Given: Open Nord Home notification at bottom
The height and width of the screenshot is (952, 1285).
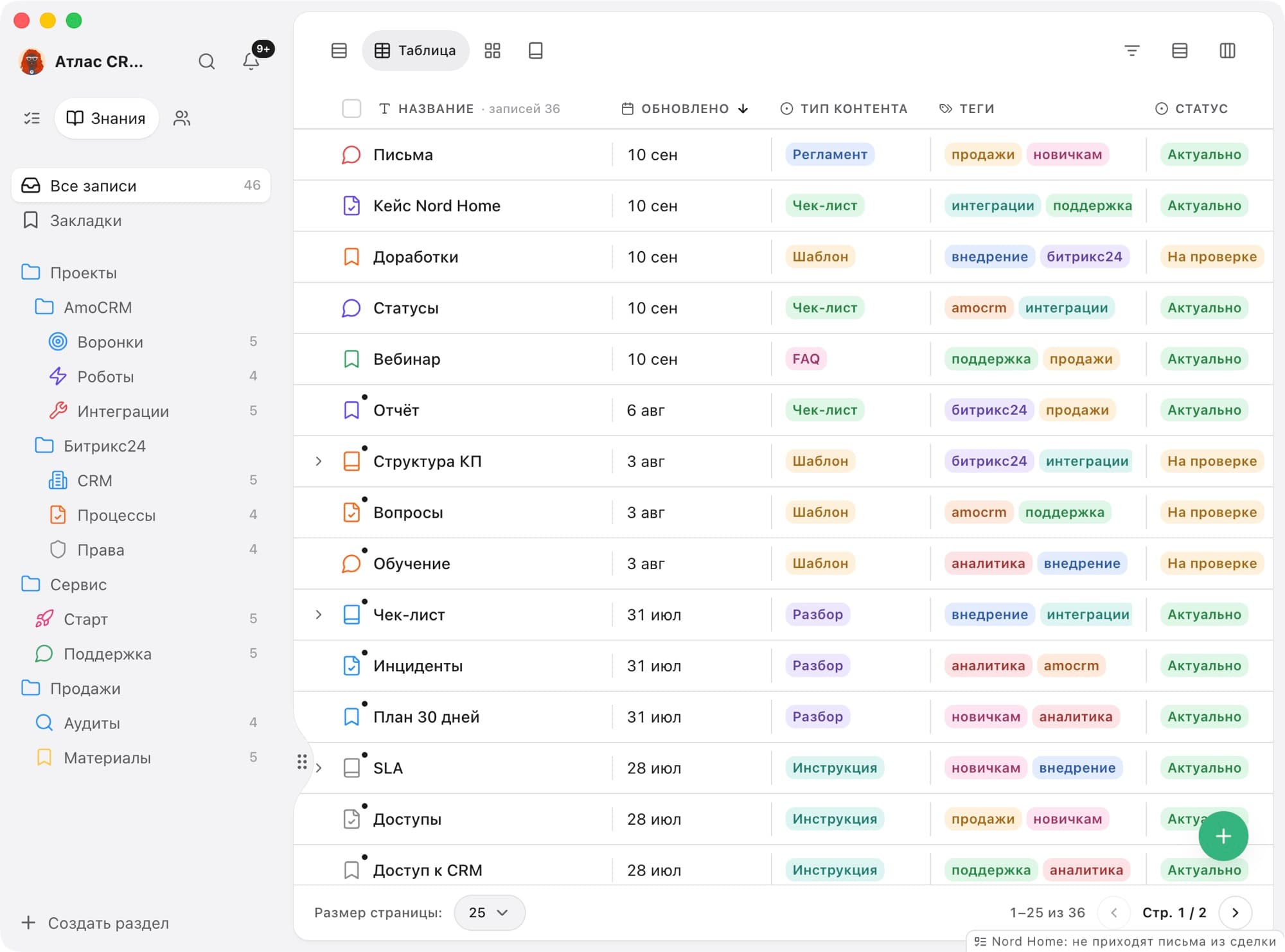Looking at the screenshot, I should click(x=1124, y=941).
